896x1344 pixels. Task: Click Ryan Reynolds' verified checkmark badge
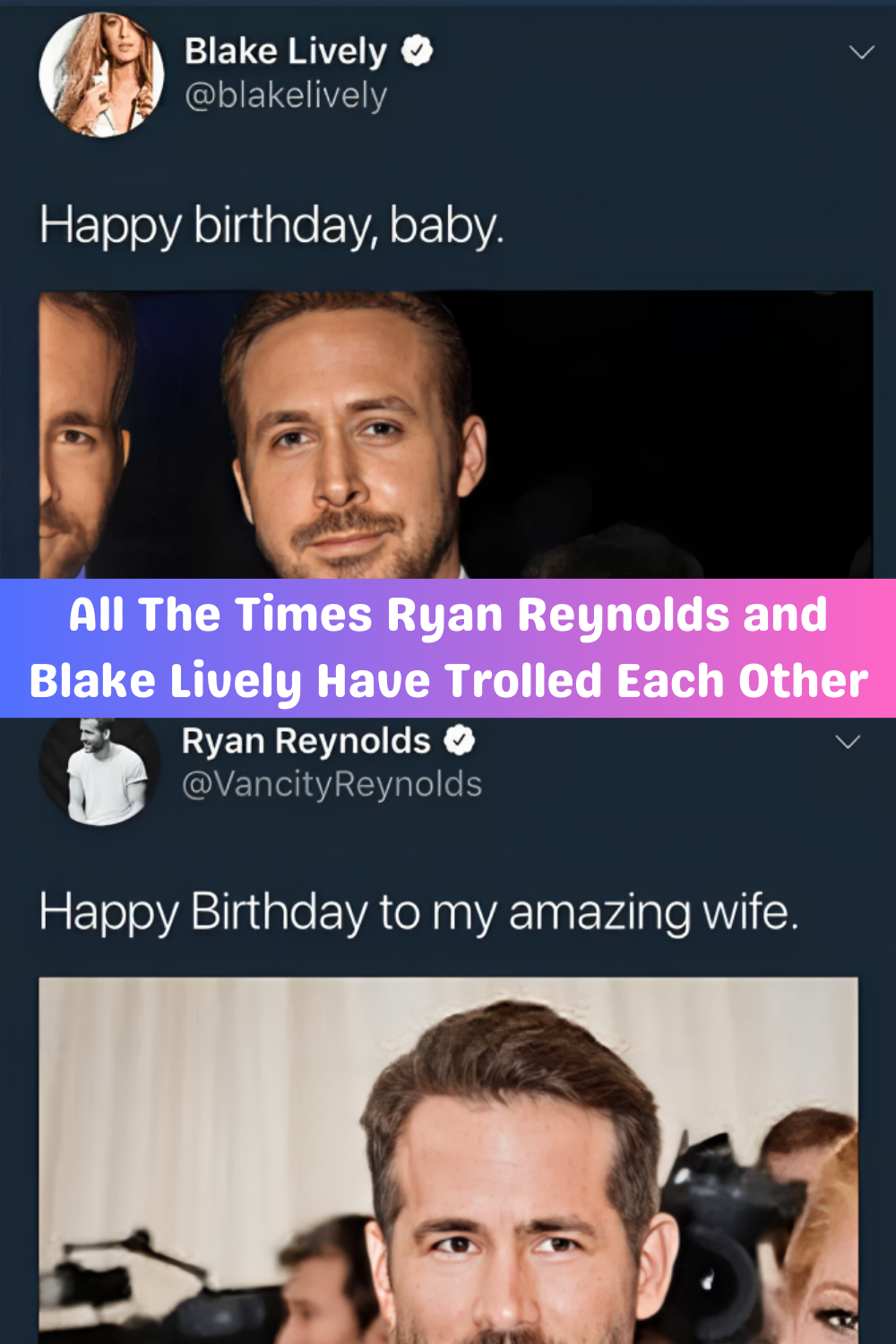[x=460, y=741]
